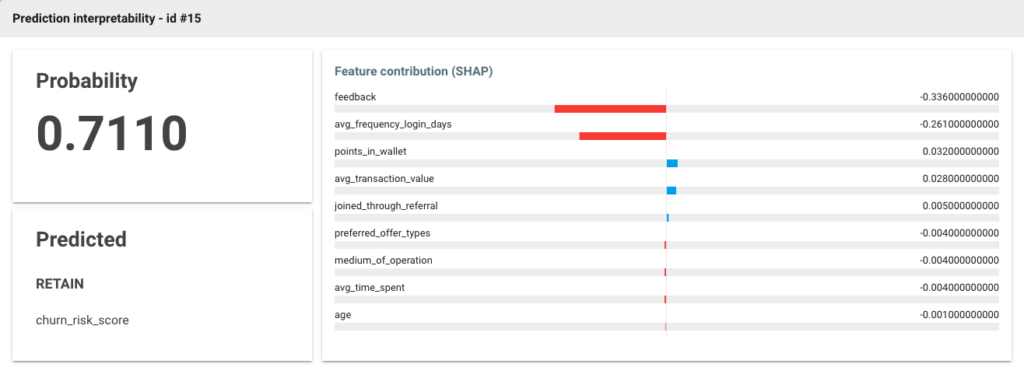The image size is (1024, 378).
Task: Select the age feature label
Action: (x=343, y=315)
